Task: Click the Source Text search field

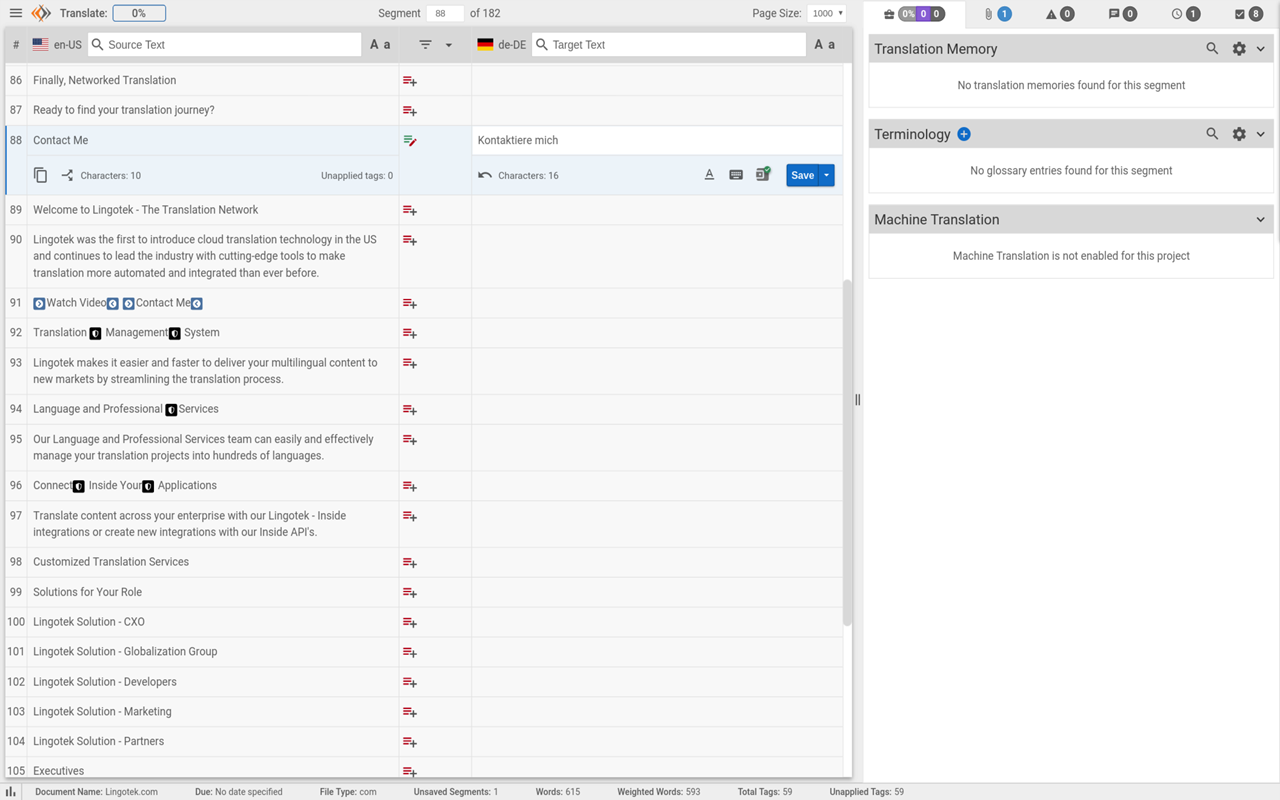Action: (225, 45)
